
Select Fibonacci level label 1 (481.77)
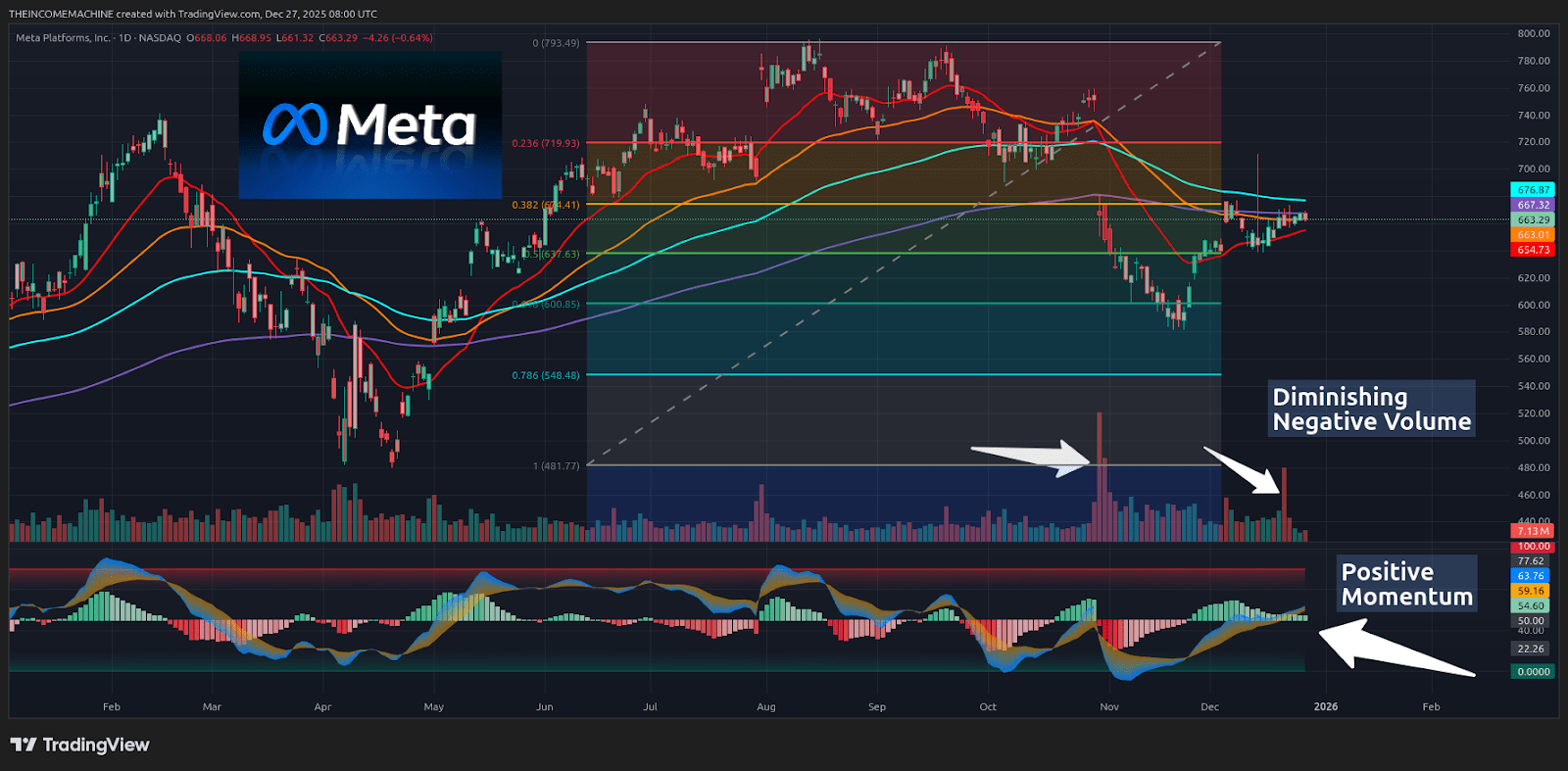tap(556, 465)
